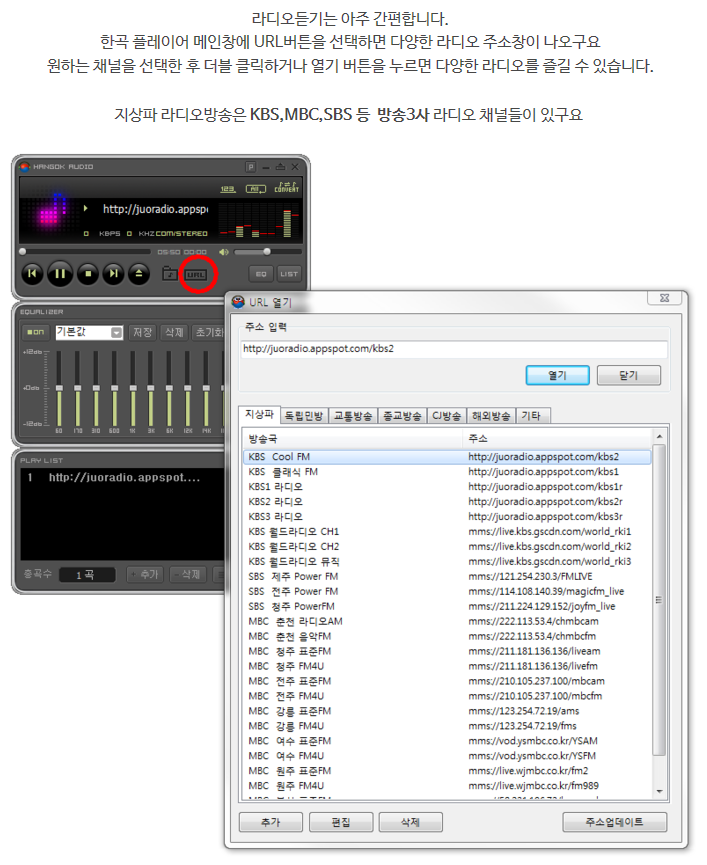Click the station list scrollbar down arrow
The height and width of the screenshot is (865, 707).
[660, 792]
